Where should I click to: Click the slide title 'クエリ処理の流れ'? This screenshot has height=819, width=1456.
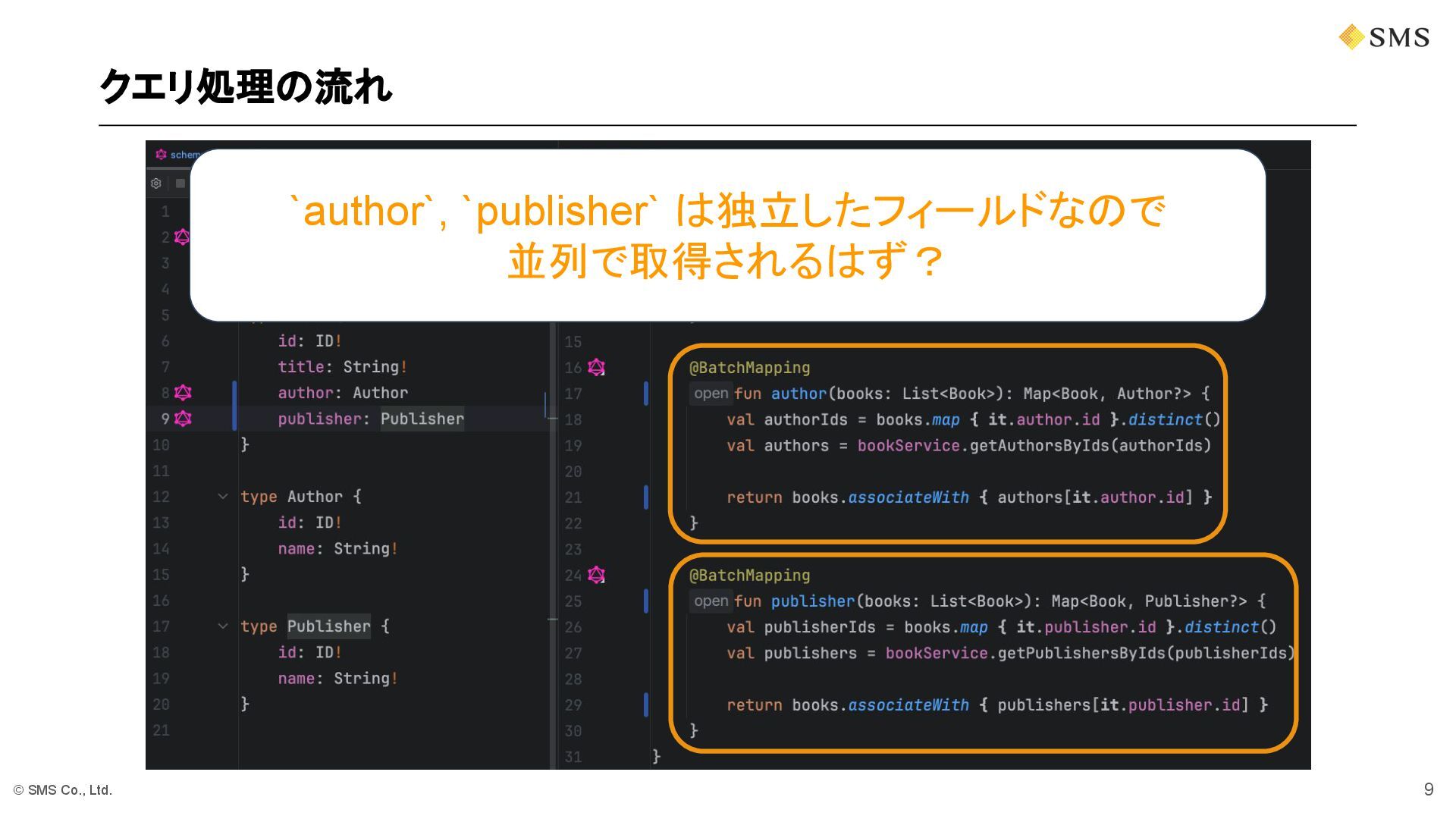tap(246, 86)
